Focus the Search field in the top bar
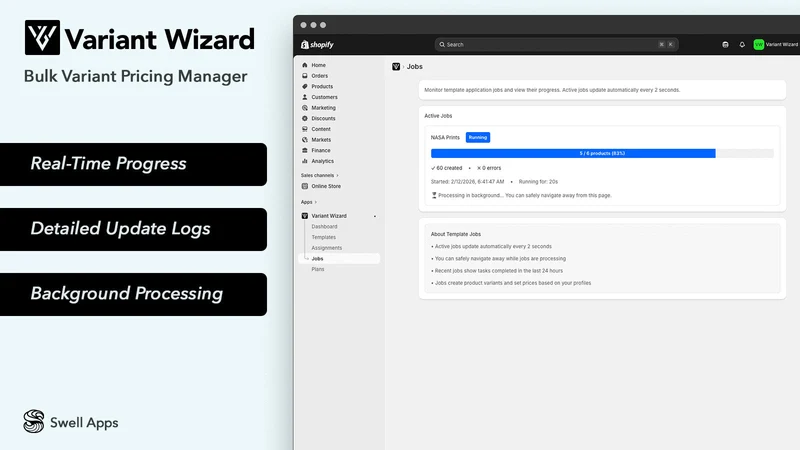This screenshot has height=450, width=800. coord(556,44)
